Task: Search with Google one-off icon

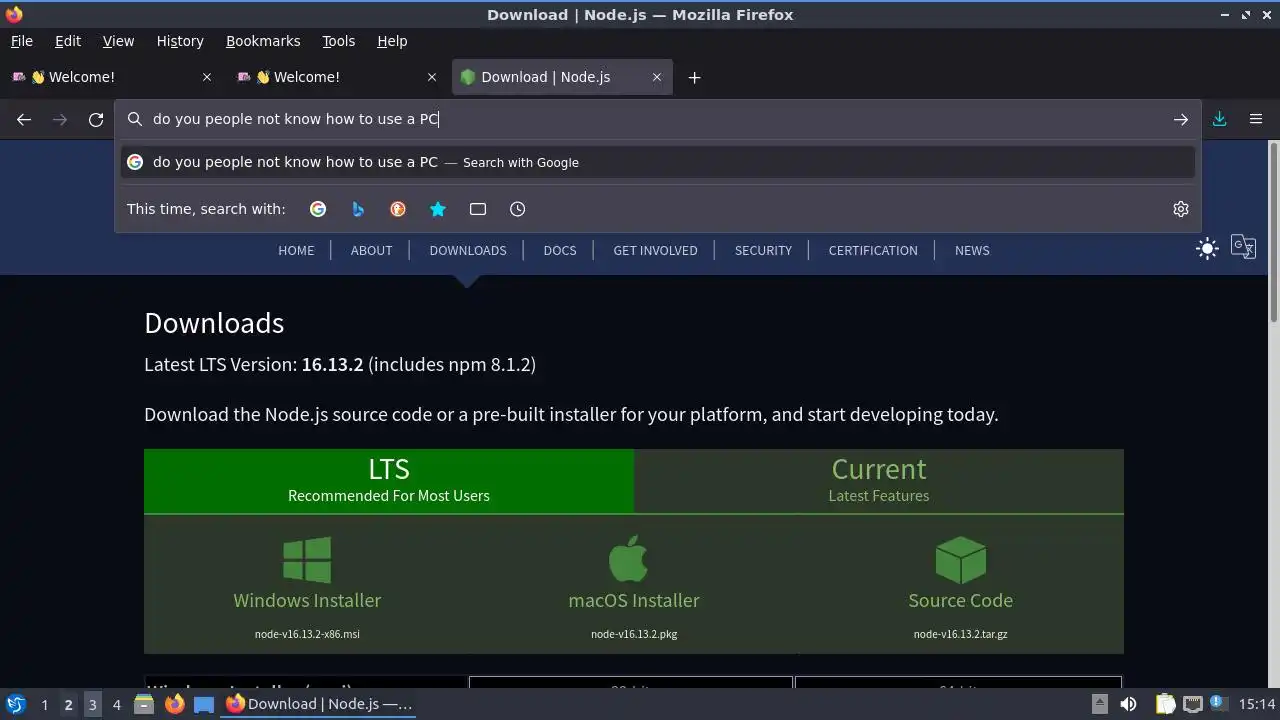Action: click(318, 209)
